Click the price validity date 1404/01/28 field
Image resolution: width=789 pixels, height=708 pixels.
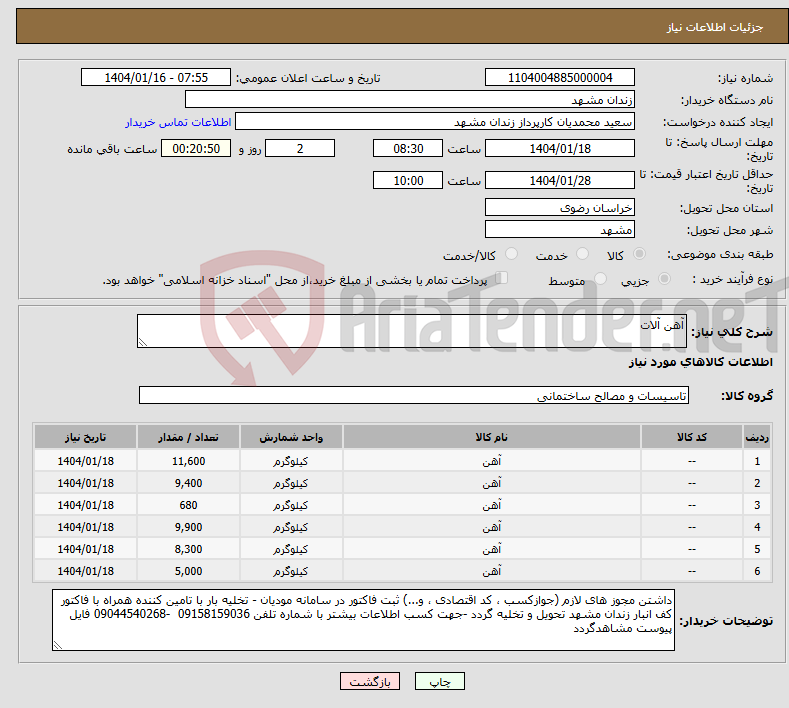point(560,180)
